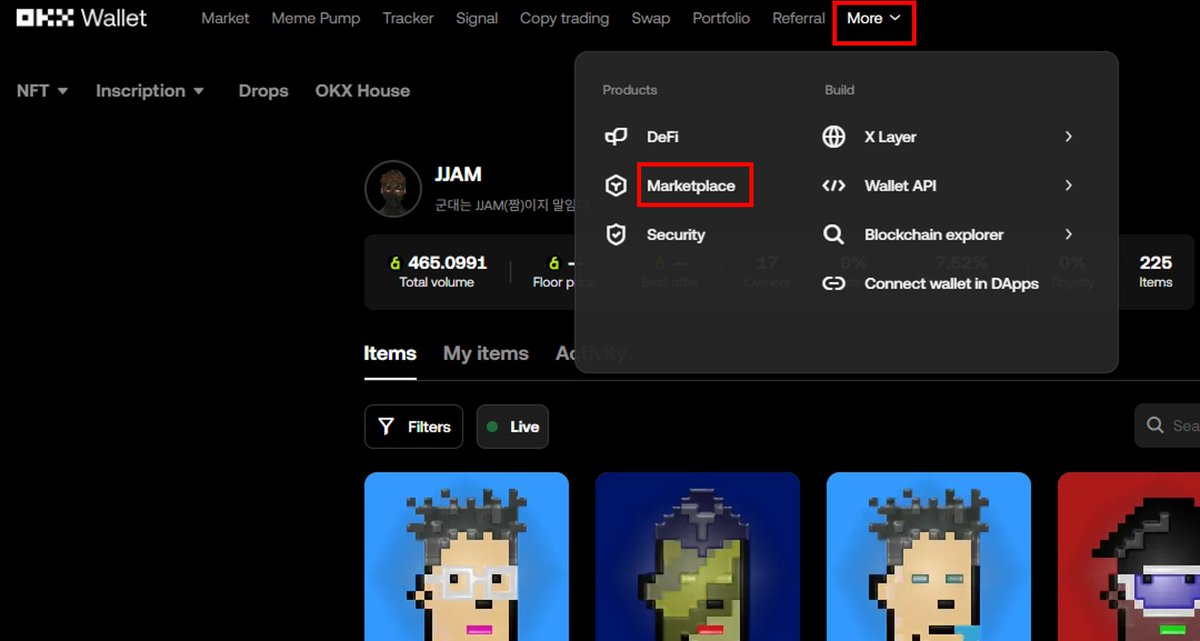Select Connect wallet in DApps

(x=951, y=284)
